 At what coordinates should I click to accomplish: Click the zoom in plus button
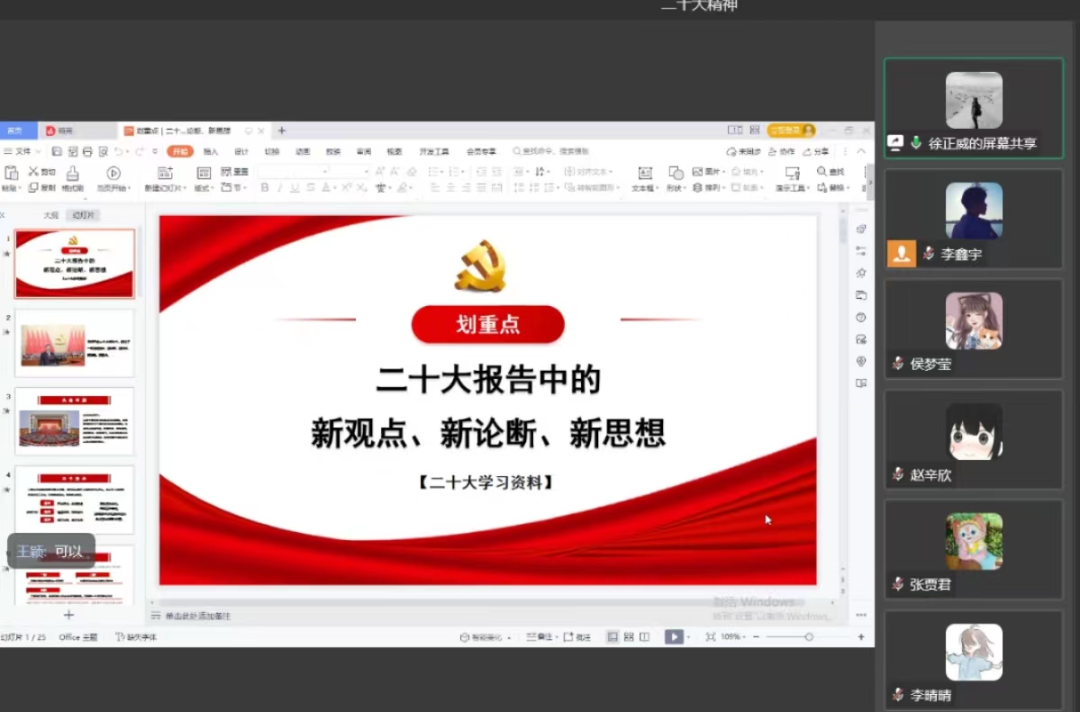tap(861, 637)
